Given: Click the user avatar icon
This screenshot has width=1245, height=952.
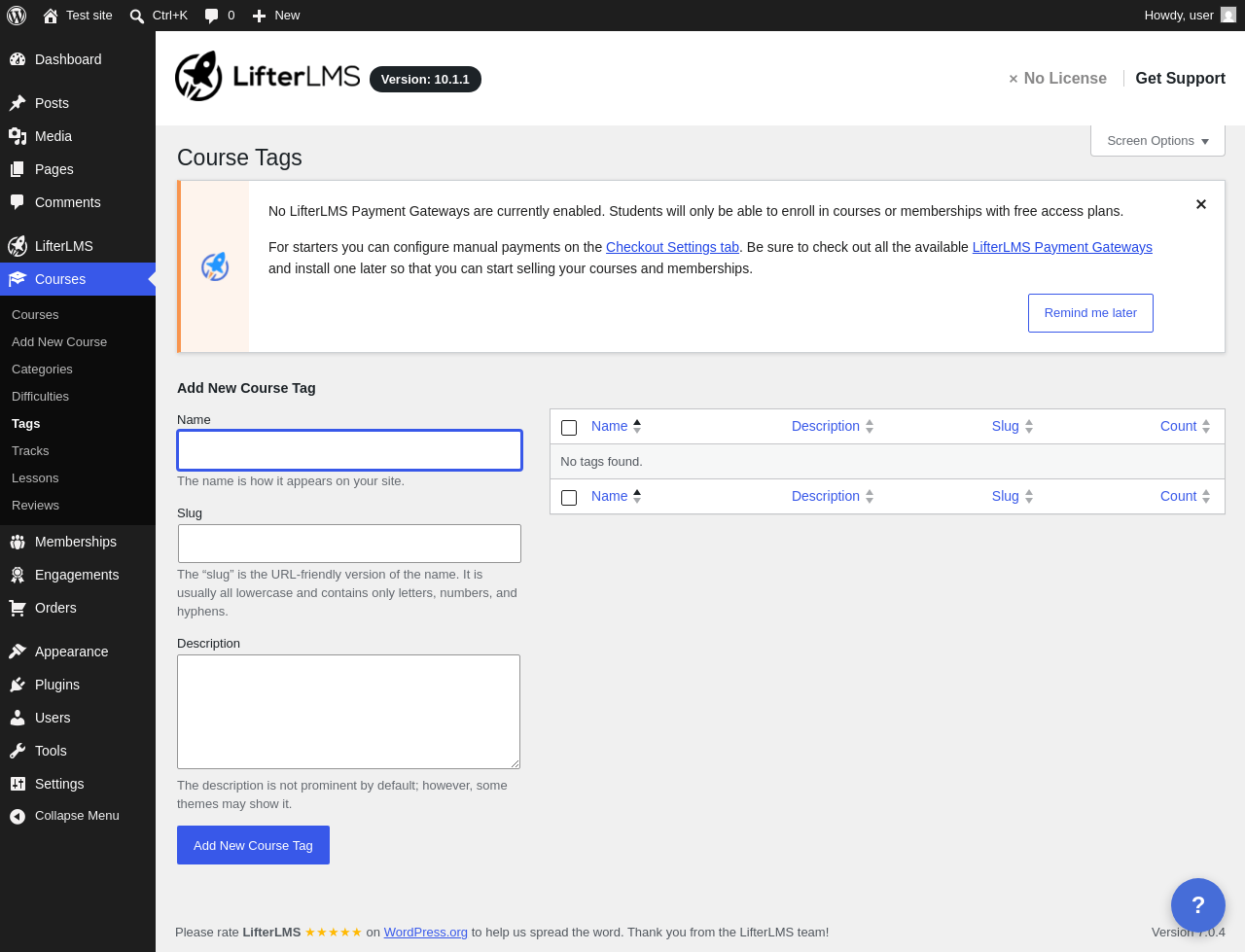Looking at the screenshot, I should click(1228, 16).
